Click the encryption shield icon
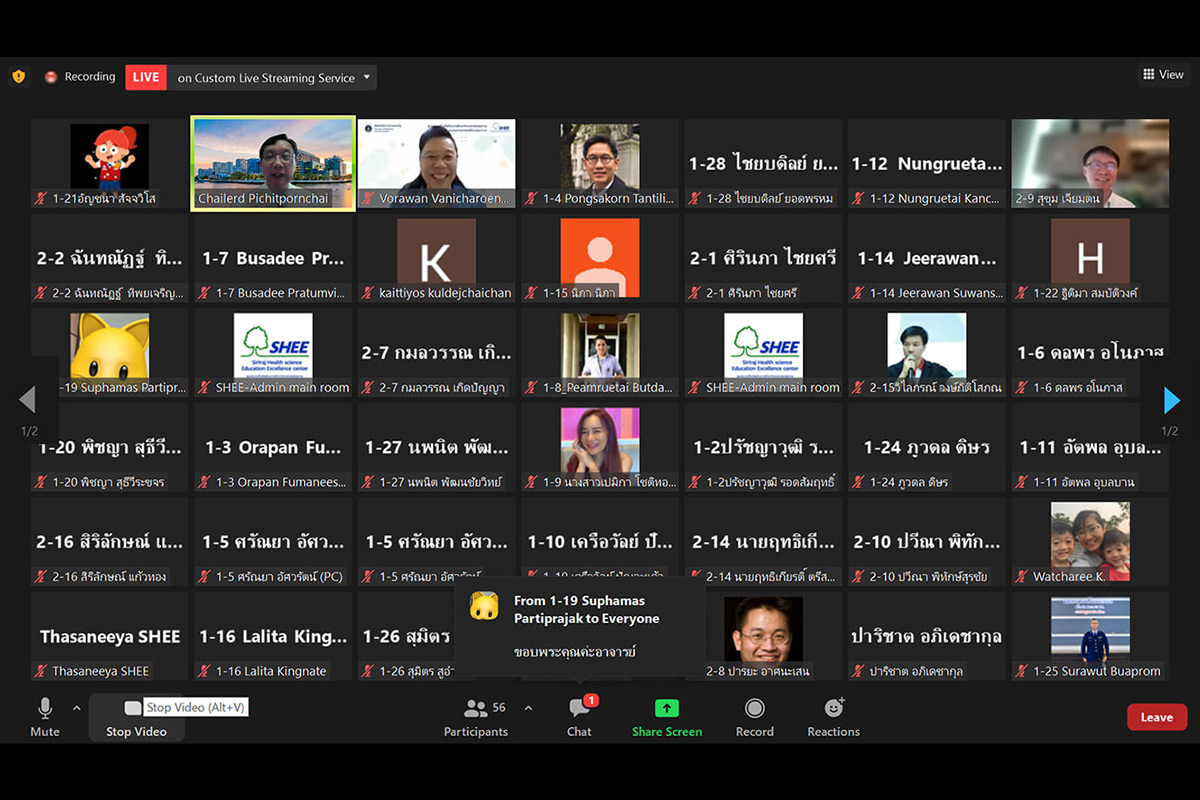 [18, 77]
